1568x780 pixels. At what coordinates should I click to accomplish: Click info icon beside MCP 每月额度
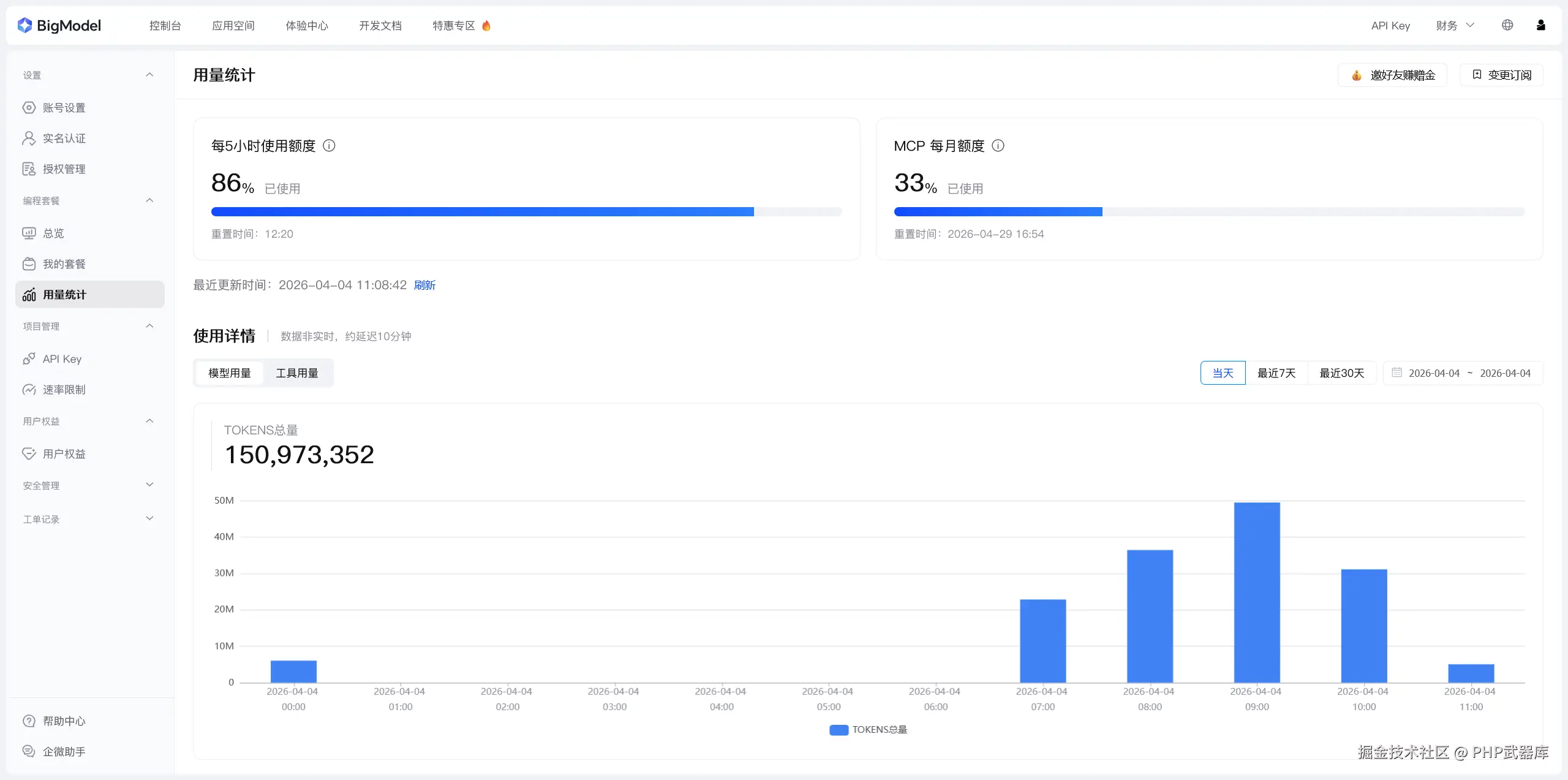(x=998, y=146)
